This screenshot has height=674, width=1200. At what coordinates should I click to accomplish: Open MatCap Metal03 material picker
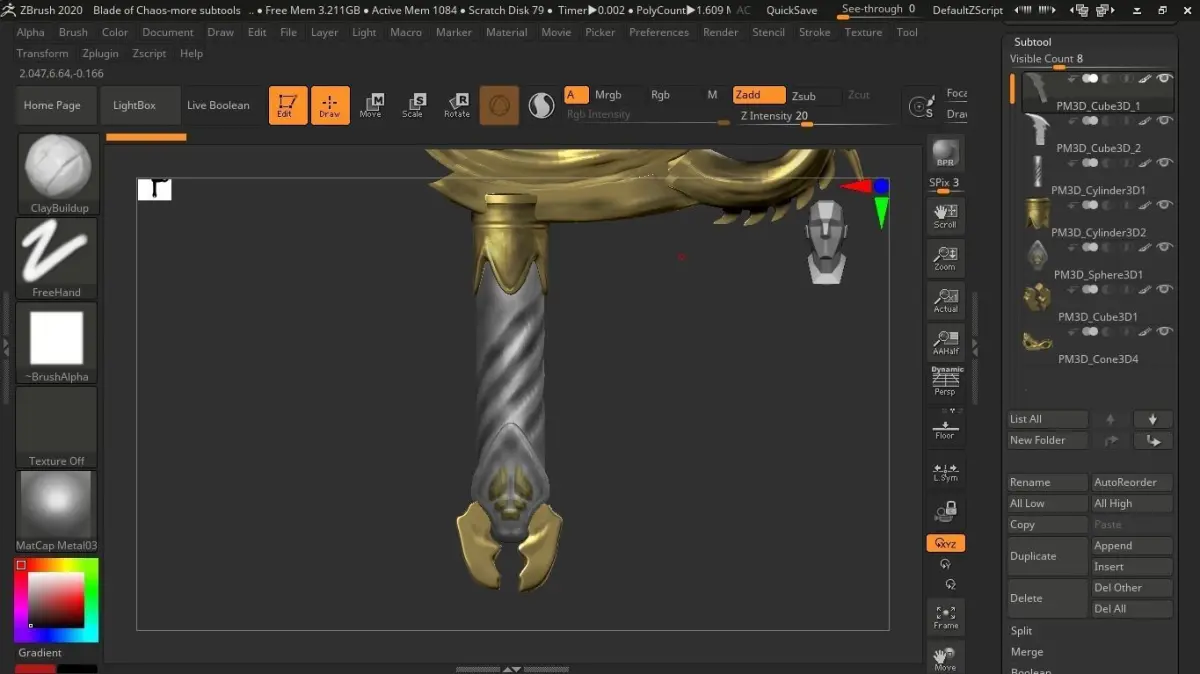(58, 511)
